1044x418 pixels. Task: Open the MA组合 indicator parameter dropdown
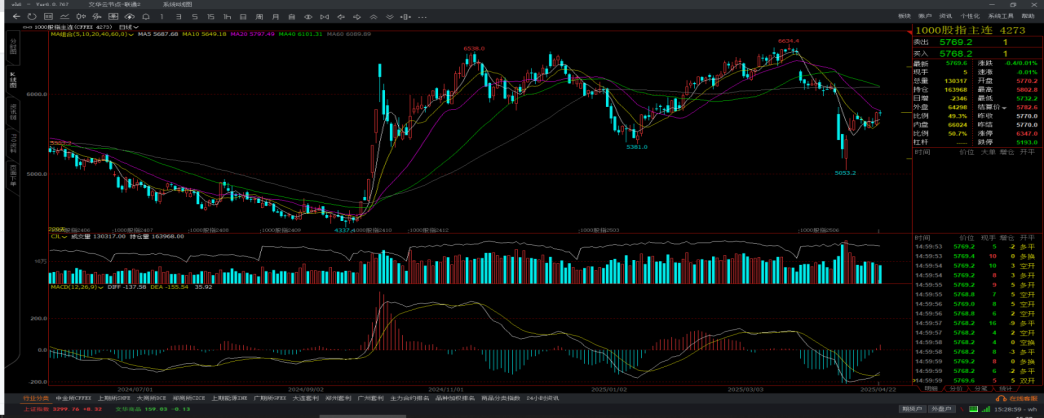[130, 35]
